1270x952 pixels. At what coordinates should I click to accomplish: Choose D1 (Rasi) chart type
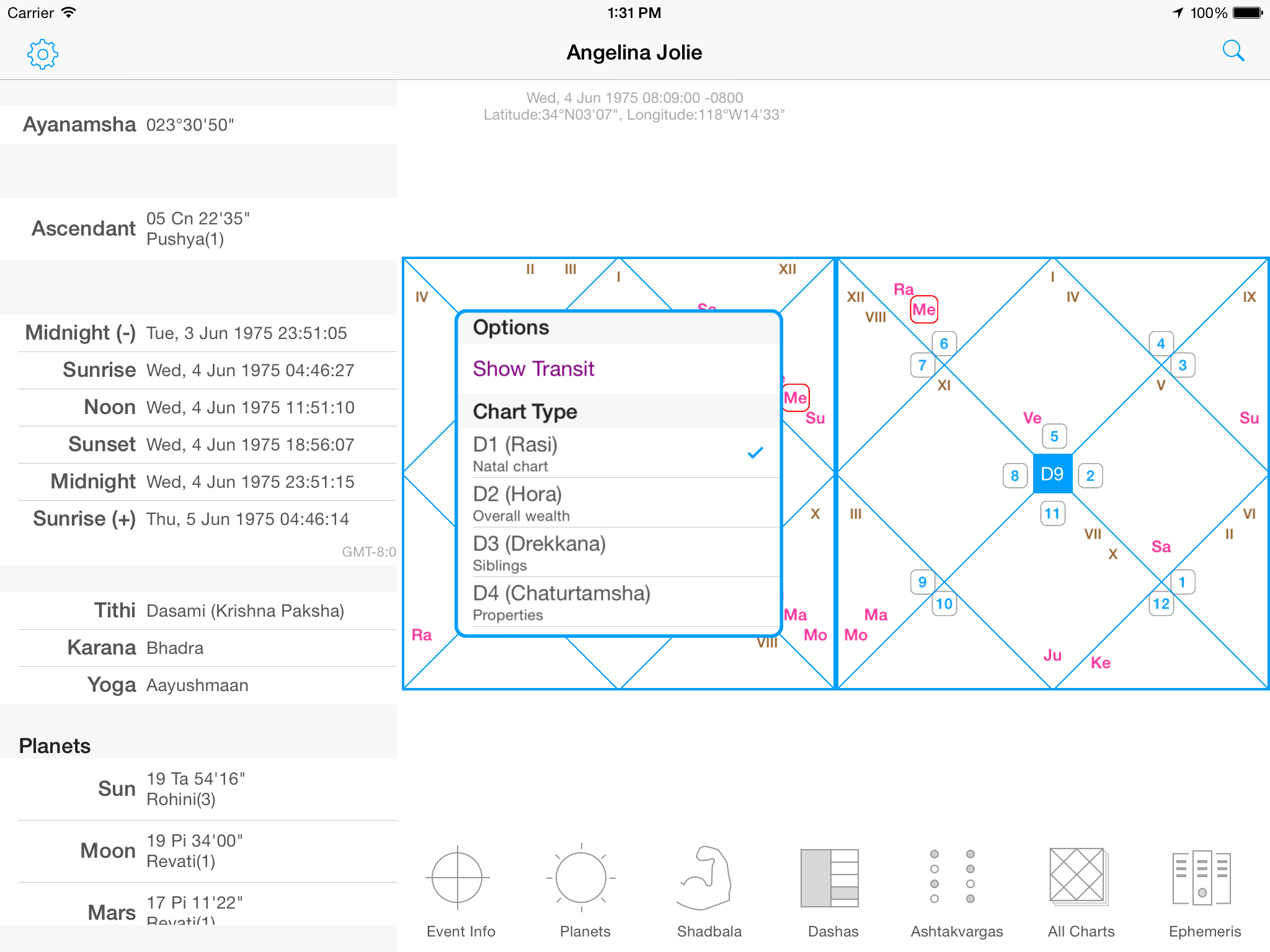coord(619,453)
